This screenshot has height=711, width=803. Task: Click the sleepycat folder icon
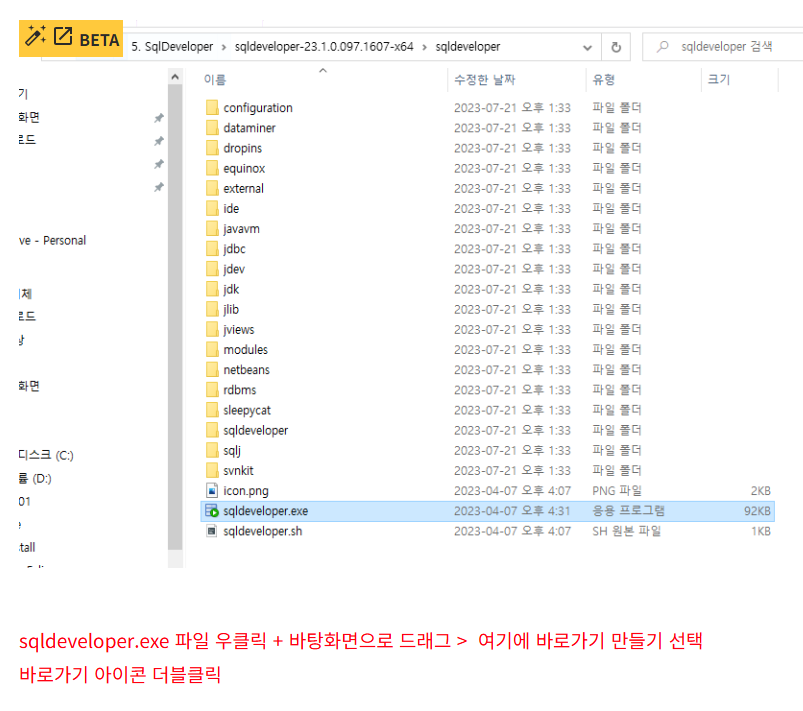[x=212, y=410]
